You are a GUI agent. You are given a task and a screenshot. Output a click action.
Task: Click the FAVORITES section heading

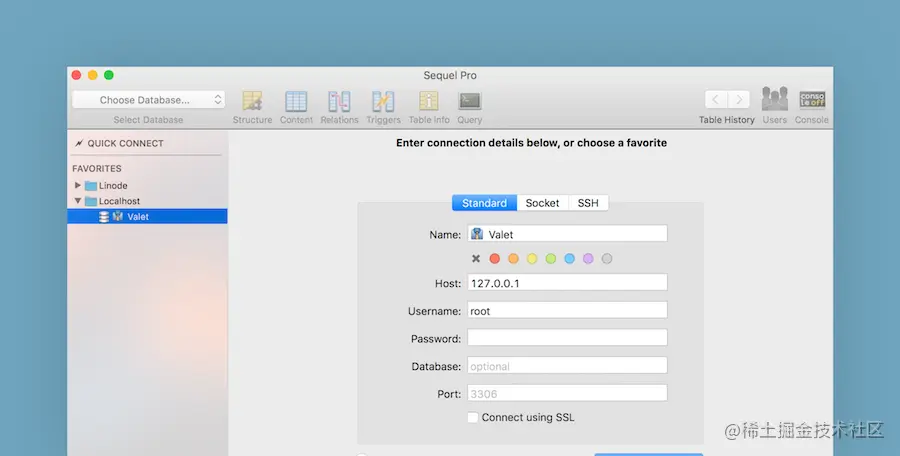coord(97,169)
